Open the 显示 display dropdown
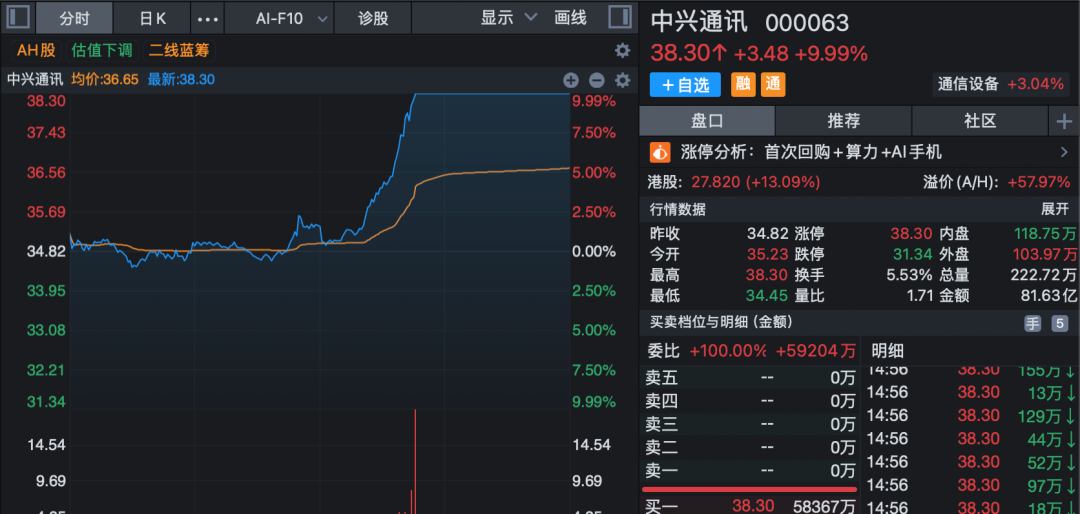1080x514 pixels. pos(508,18)
